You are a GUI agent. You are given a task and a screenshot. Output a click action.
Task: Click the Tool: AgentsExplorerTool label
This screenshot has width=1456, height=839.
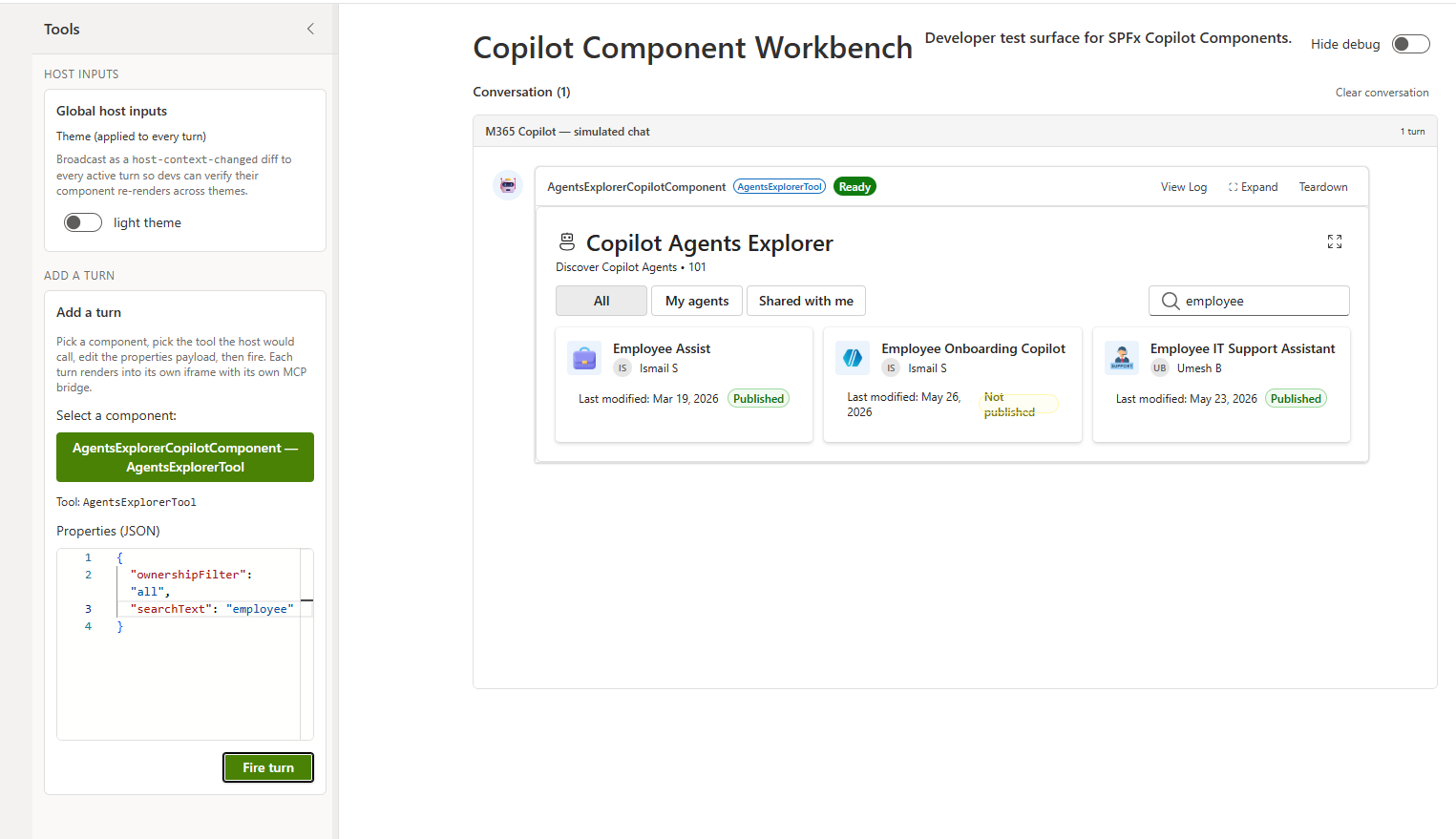click(x=126, y=502)
